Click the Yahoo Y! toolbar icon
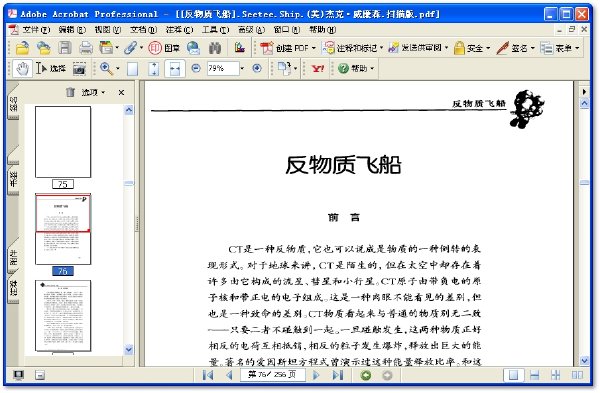 click(x=318, y=68)
